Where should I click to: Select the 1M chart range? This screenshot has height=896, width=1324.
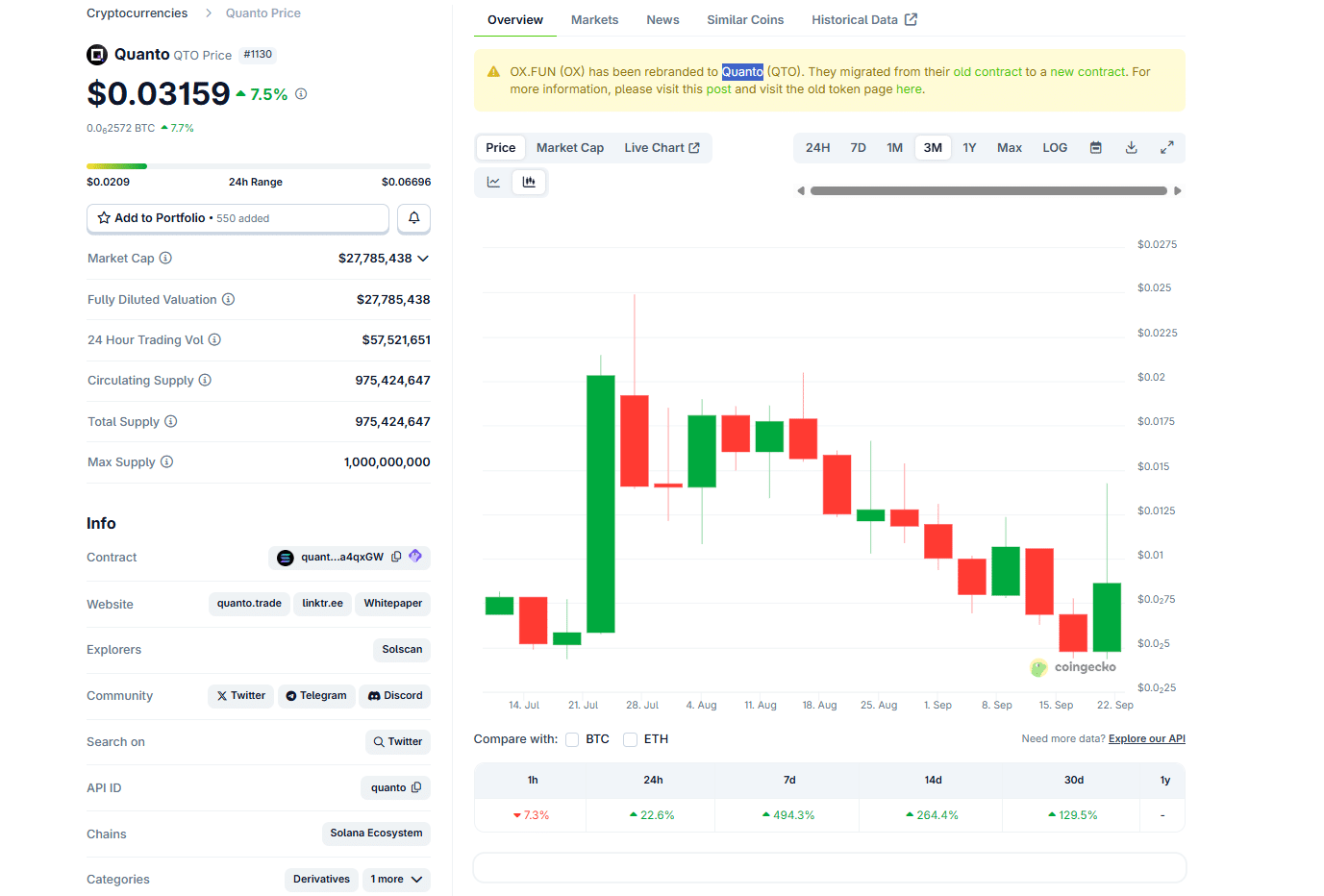(894, 147)
